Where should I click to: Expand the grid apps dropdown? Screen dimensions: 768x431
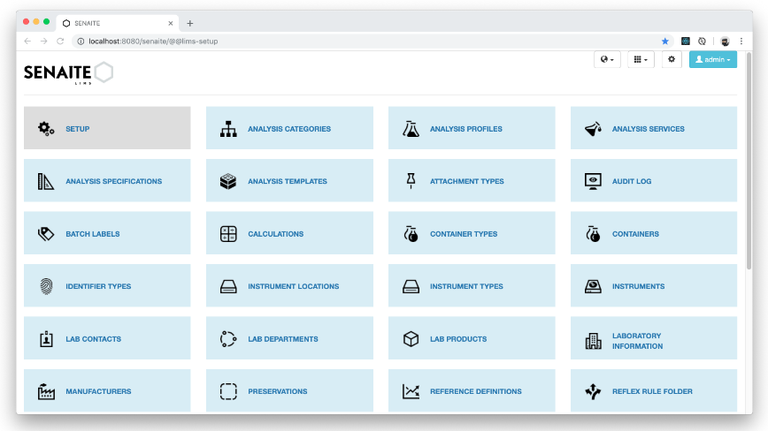coord(640,59)
